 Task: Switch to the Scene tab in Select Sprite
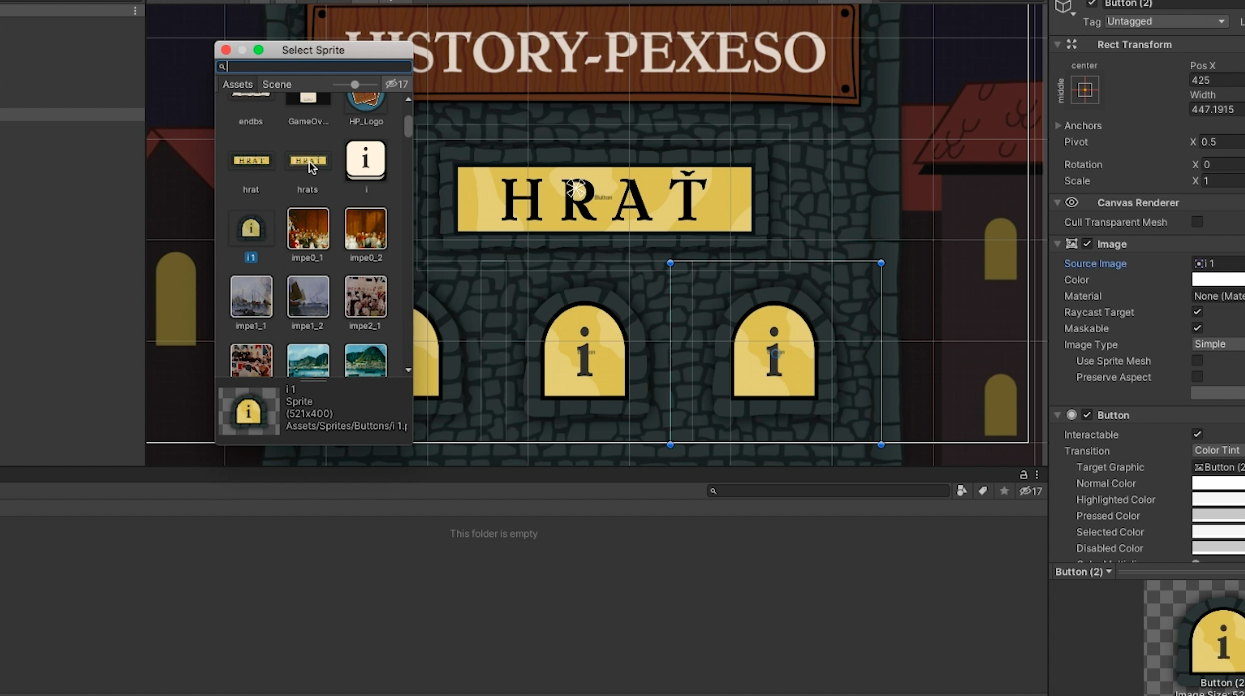(277, 84)
